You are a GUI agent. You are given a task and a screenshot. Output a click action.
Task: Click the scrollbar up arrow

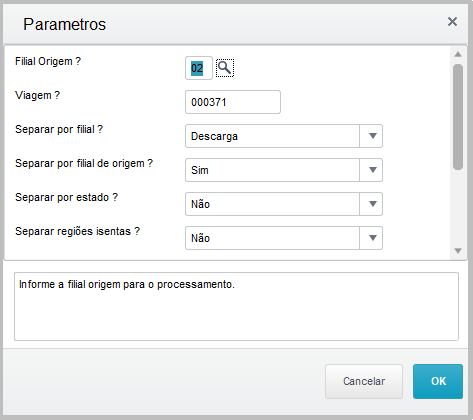458,54
